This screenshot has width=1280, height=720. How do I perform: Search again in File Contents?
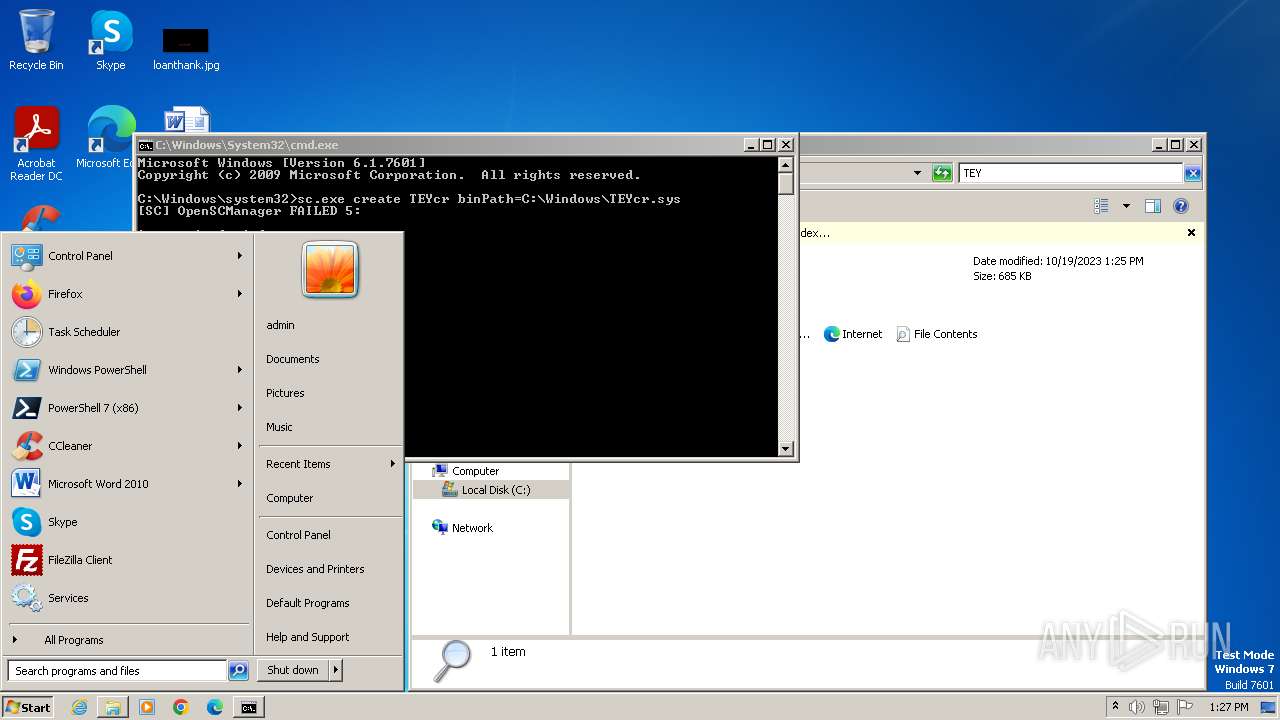pos(936,334)
